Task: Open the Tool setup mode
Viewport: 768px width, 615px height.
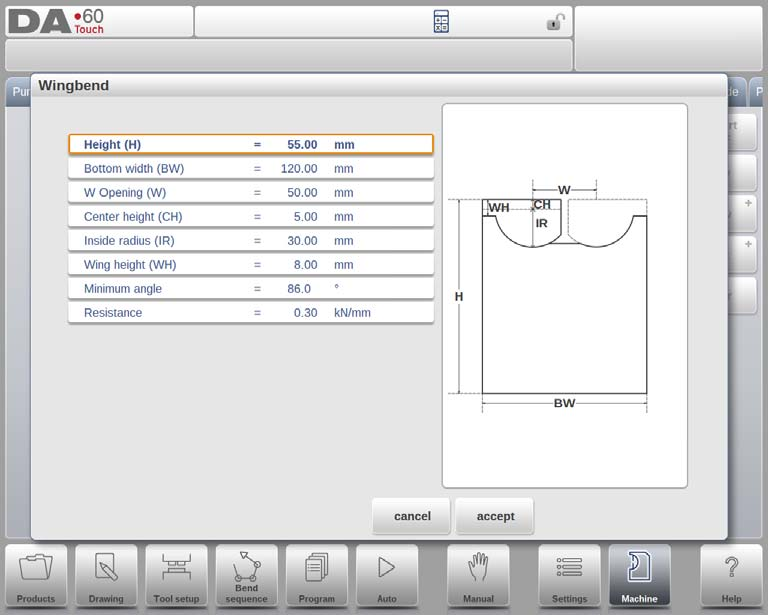Action: (x=176, y=576)
